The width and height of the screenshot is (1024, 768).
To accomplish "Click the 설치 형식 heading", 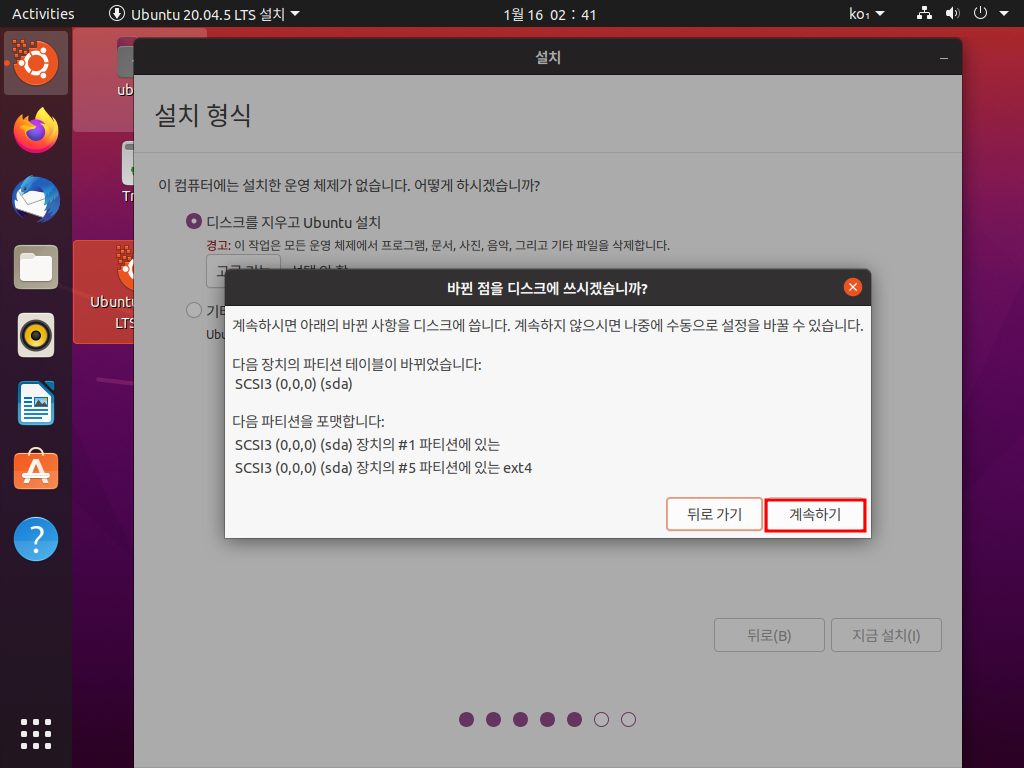I will tap(202, 115).
